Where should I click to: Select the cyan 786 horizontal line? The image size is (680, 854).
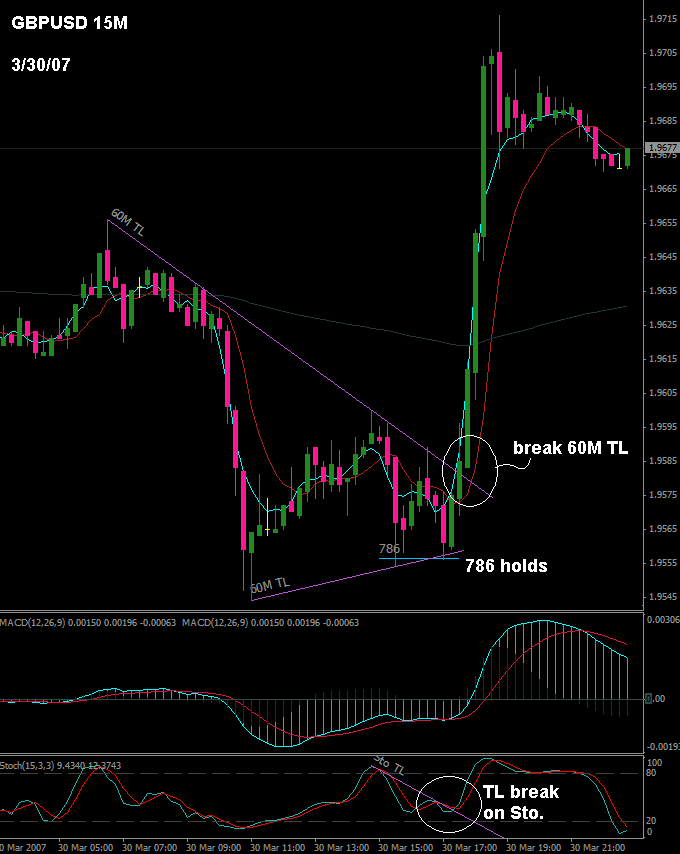[x=419, y=558]
